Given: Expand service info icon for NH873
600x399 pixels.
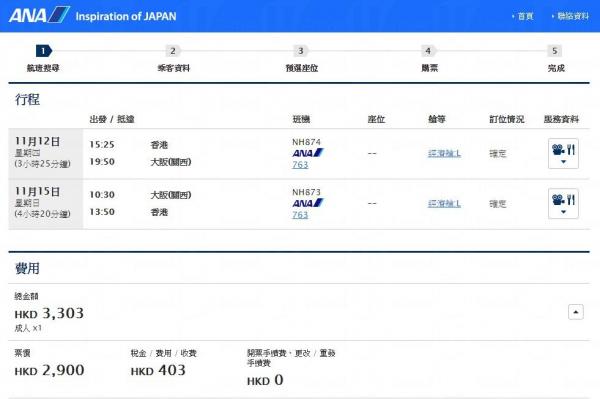Looking at the screenshot, I should pyautogui.click(x=563, y=204).
